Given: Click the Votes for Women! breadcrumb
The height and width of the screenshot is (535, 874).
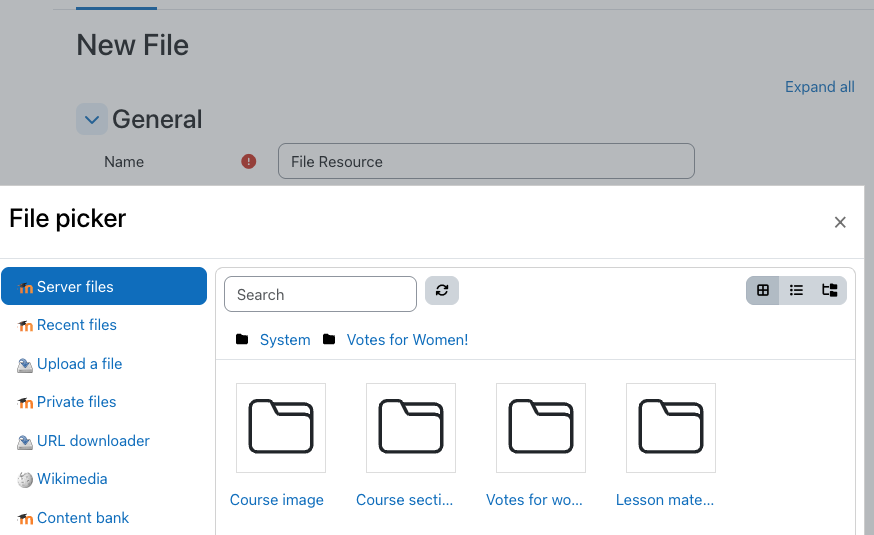Looking at the screenshot, I should click(x=407, y=340).
